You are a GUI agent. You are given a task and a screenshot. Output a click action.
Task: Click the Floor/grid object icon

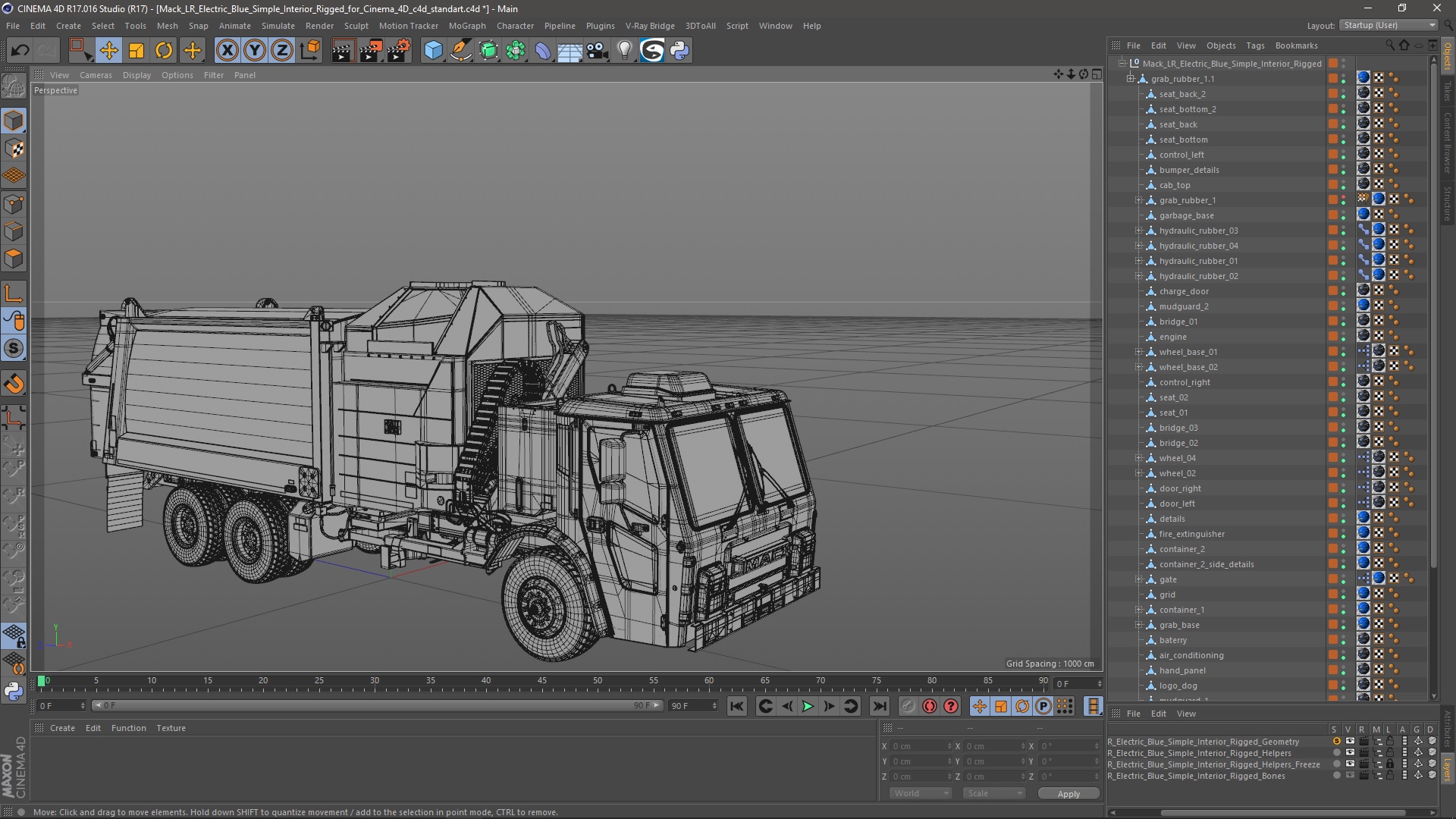coord(570,51)
